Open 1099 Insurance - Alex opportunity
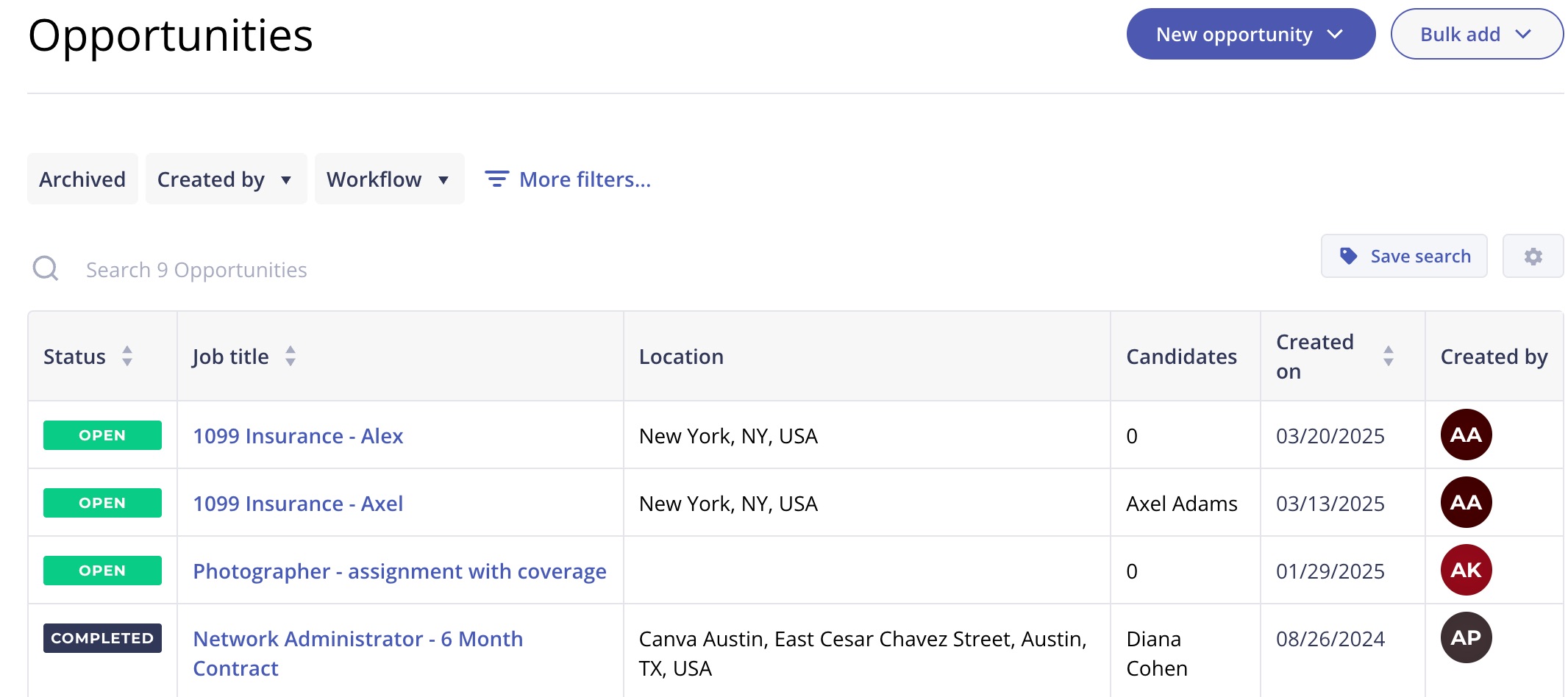This screenshot has width=1568, height=697. click(298, 436)
